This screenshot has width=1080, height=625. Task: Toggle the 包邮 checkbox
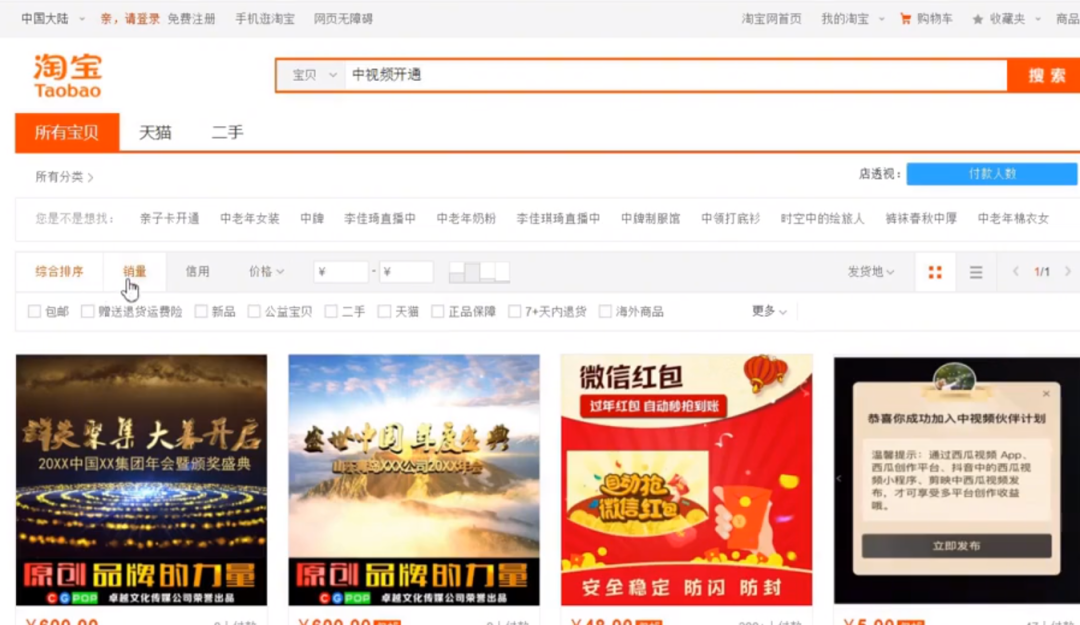34,311
